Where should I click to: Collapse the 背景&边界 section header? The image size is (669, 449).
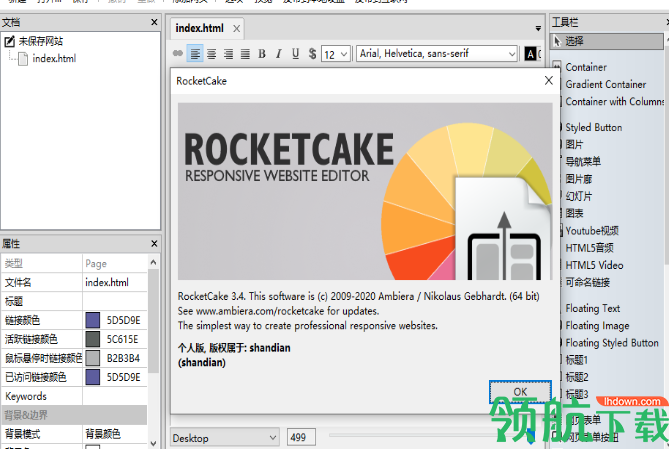[x=74, y=415]
